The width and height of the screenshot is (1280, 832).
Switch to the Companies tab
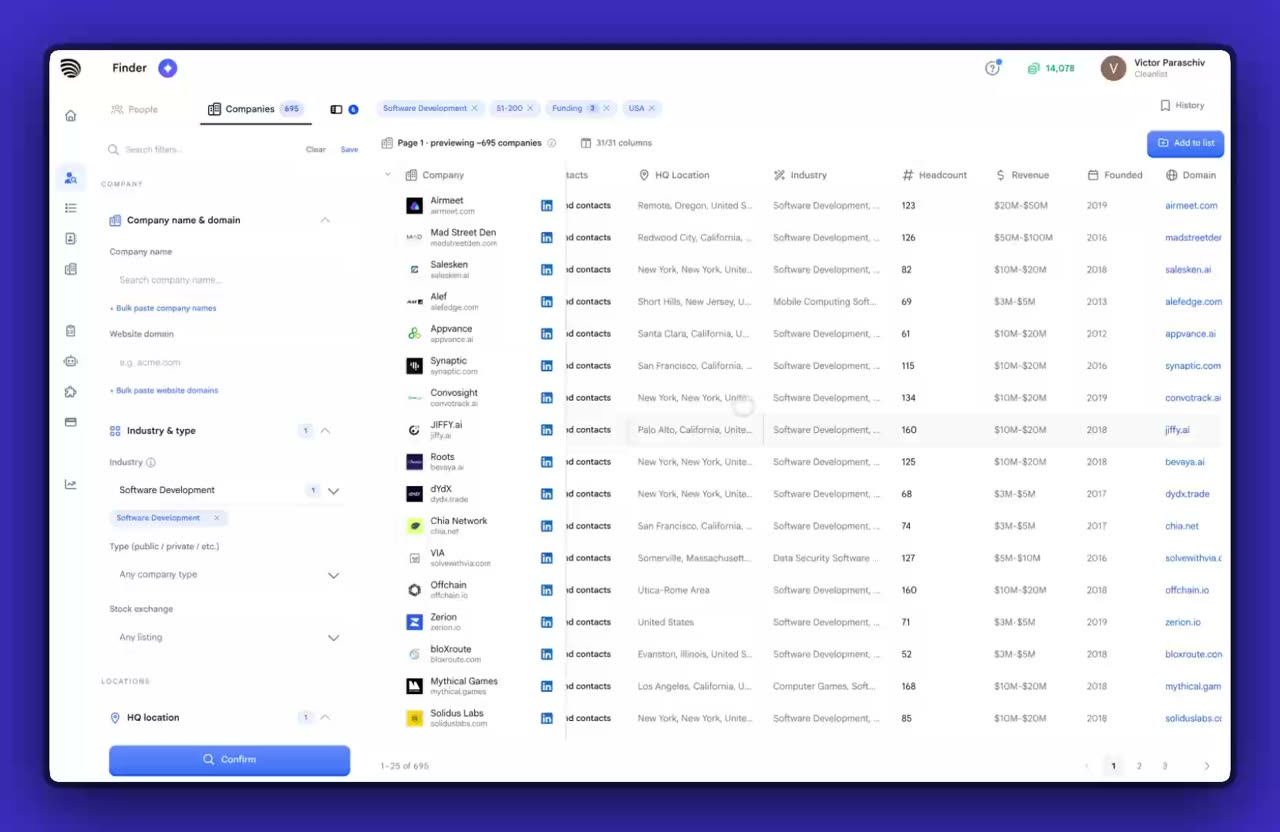tap(255, 109)
